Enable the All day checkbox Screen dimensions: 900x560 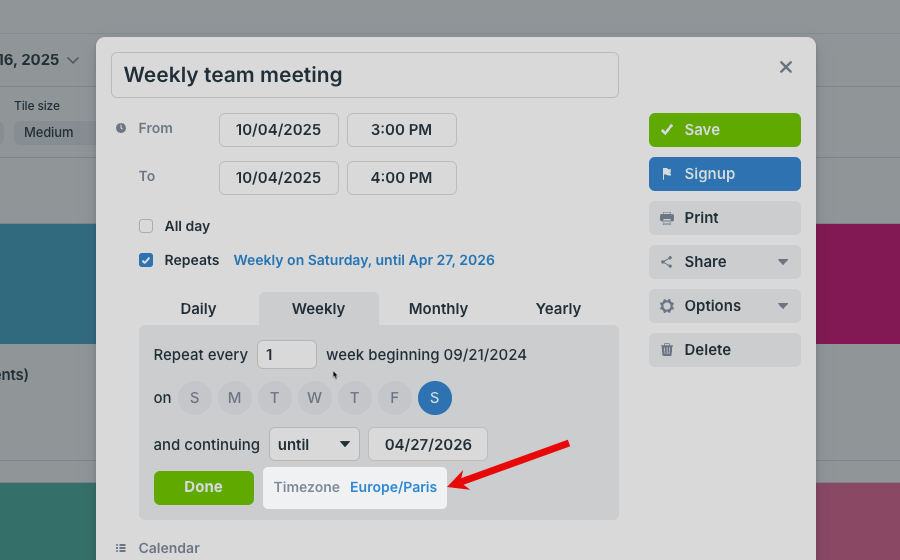[x=146, y=226]
